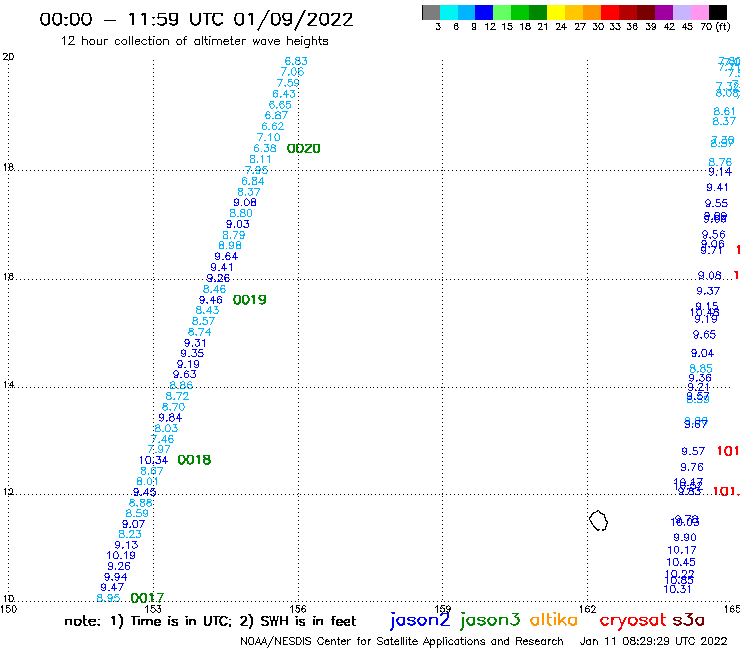The height and width of the screenshot is (650, 740).
Task: Select the 0018 time marker
Action: point(194,460)
